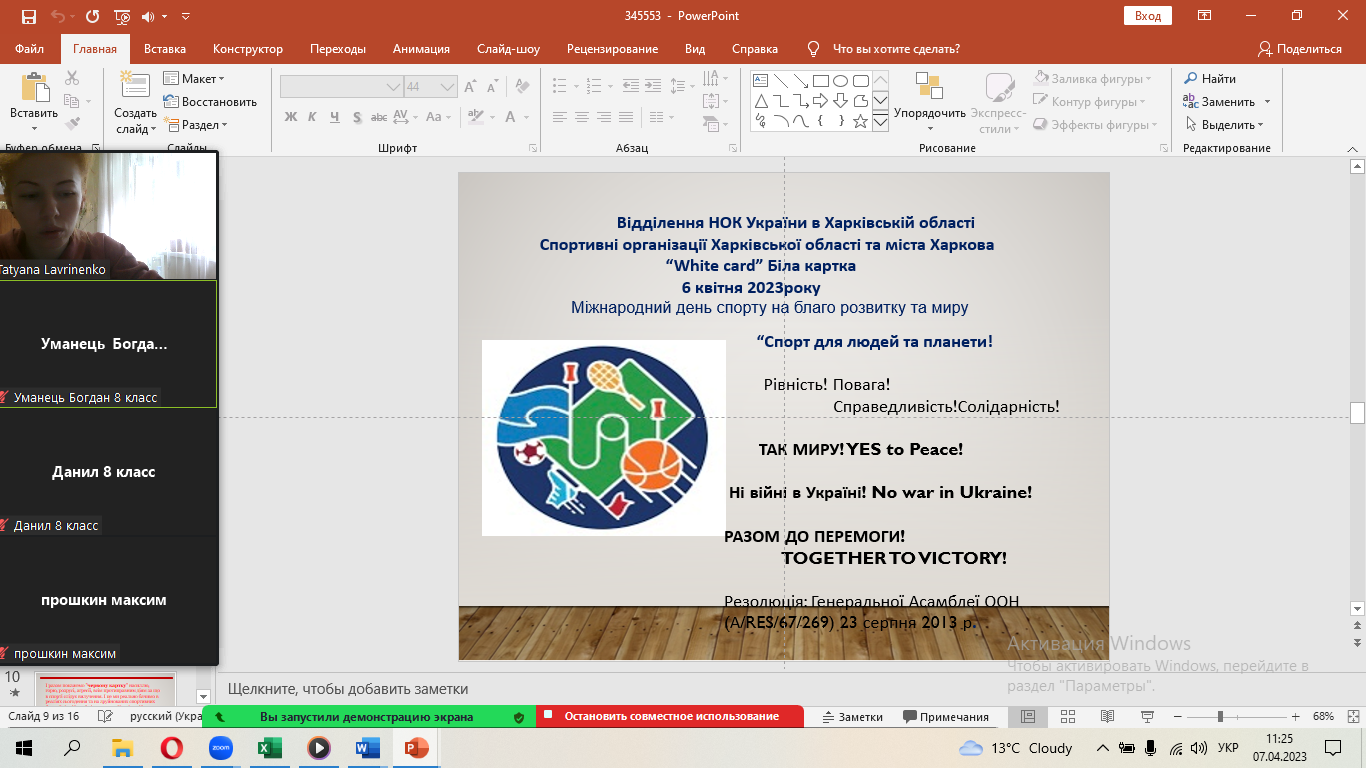1366x768 pixels.
Task: Choose the right arrow shape
Action: click(820, 101)
